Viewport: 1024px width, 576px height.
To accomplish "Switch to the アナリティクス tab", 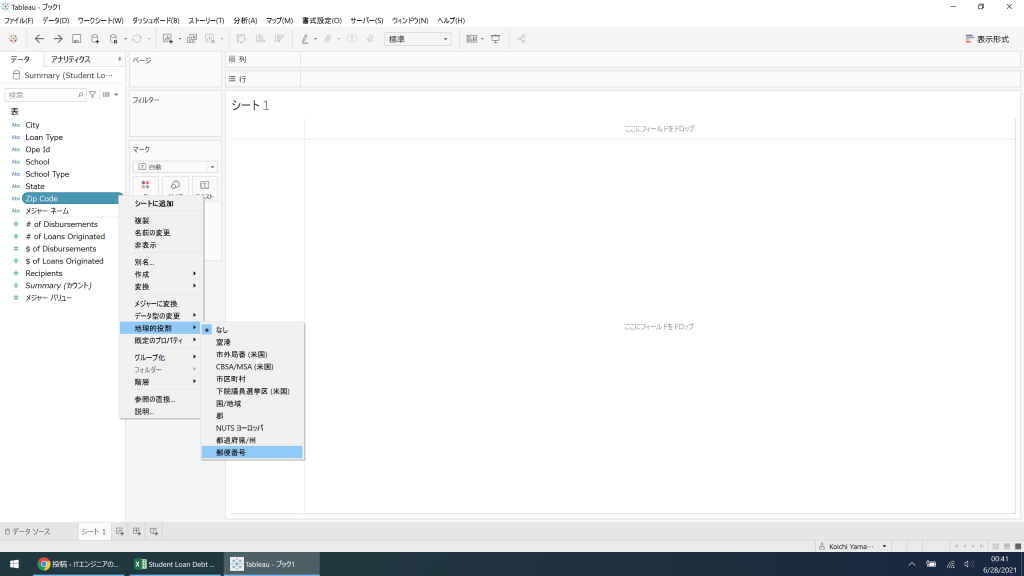I will tap(71, 59).
